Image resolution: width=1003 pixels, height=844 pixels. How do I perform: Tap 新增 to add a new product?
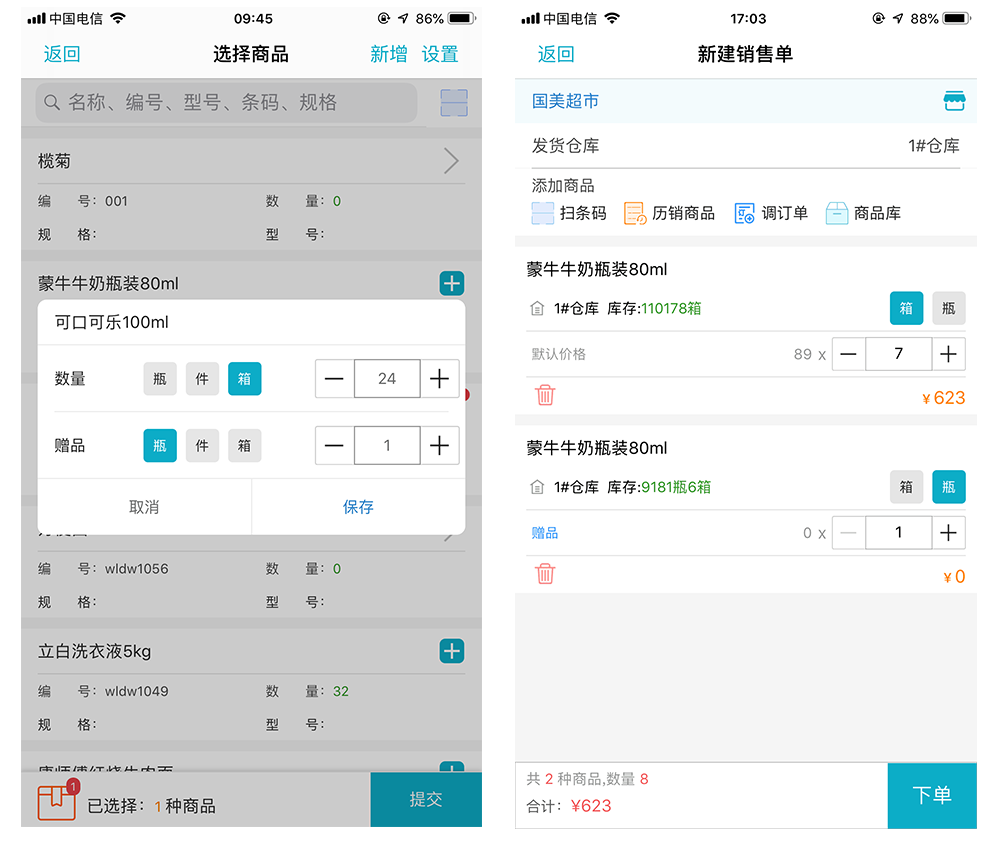(x=389, y=54)
